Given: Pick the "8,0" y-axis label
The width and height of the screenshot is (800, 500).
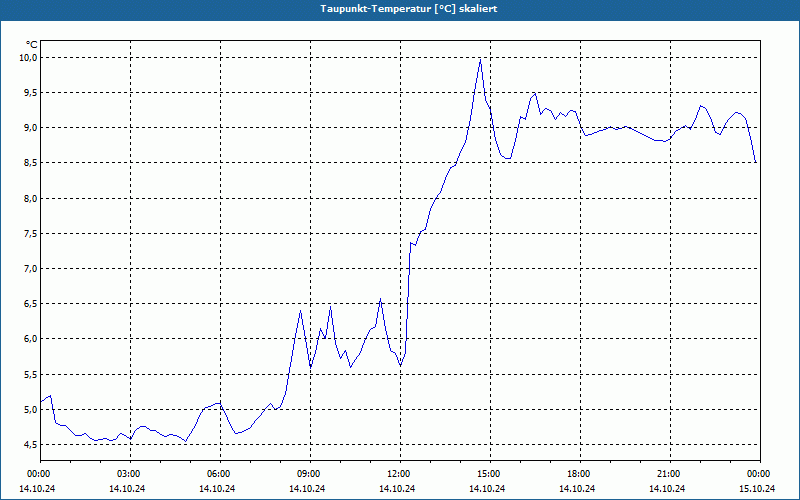Looking at the screenshot, I should [31, 198].
